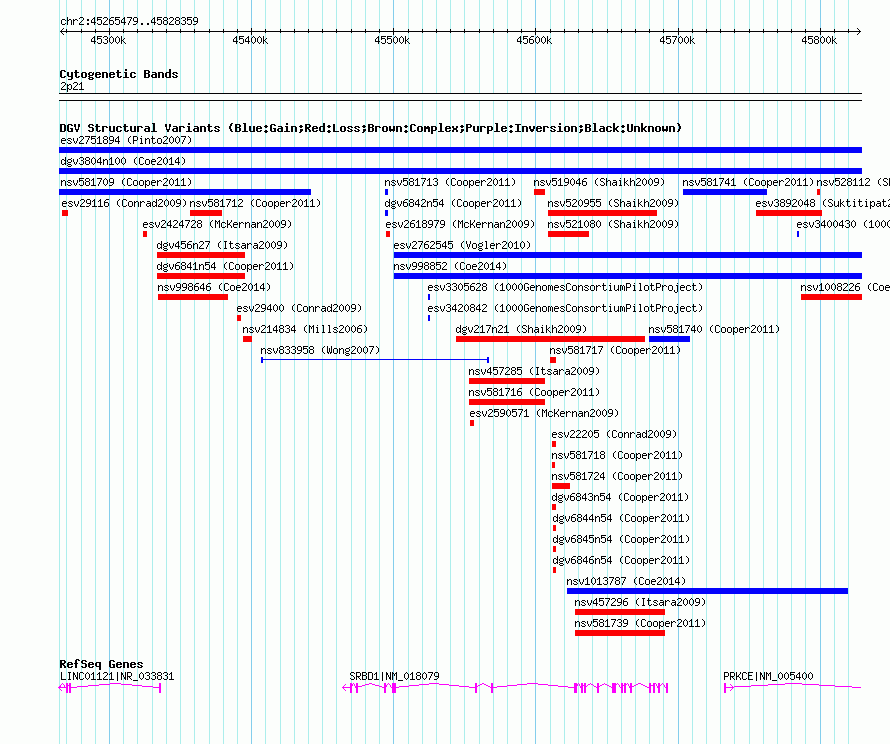Viewport: 890px width, 744px height.
Task: Open nsv998646 (Coe2014) variant
Action: tap(214, 287)
